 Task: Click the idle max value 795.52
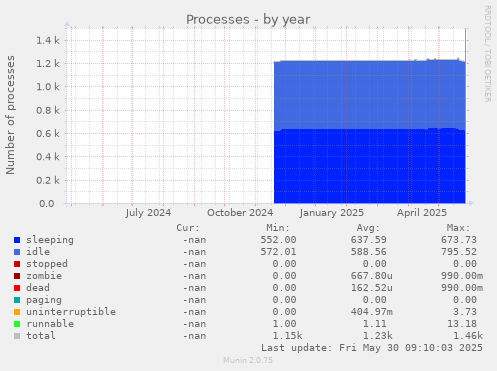459,252
